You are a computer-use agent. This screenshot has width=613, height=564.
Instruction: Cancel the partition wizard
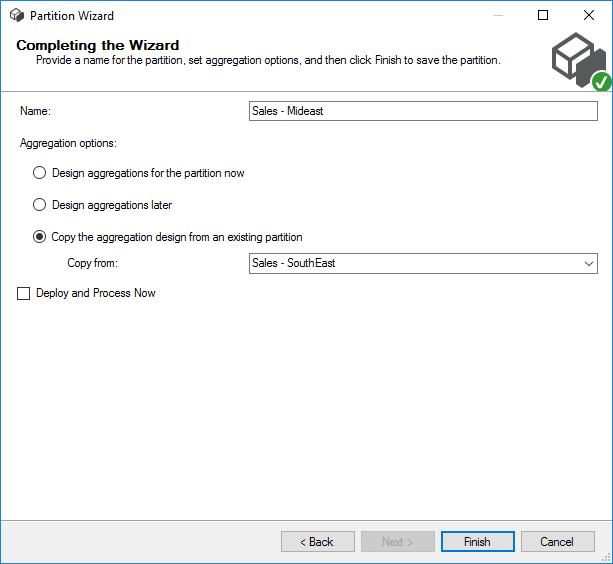click(x=557, y=542)
